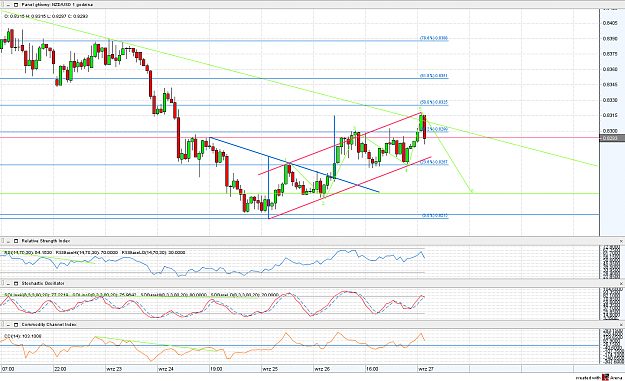
Task: Click the wrz 24 date axis label
Action: (166, 369)
